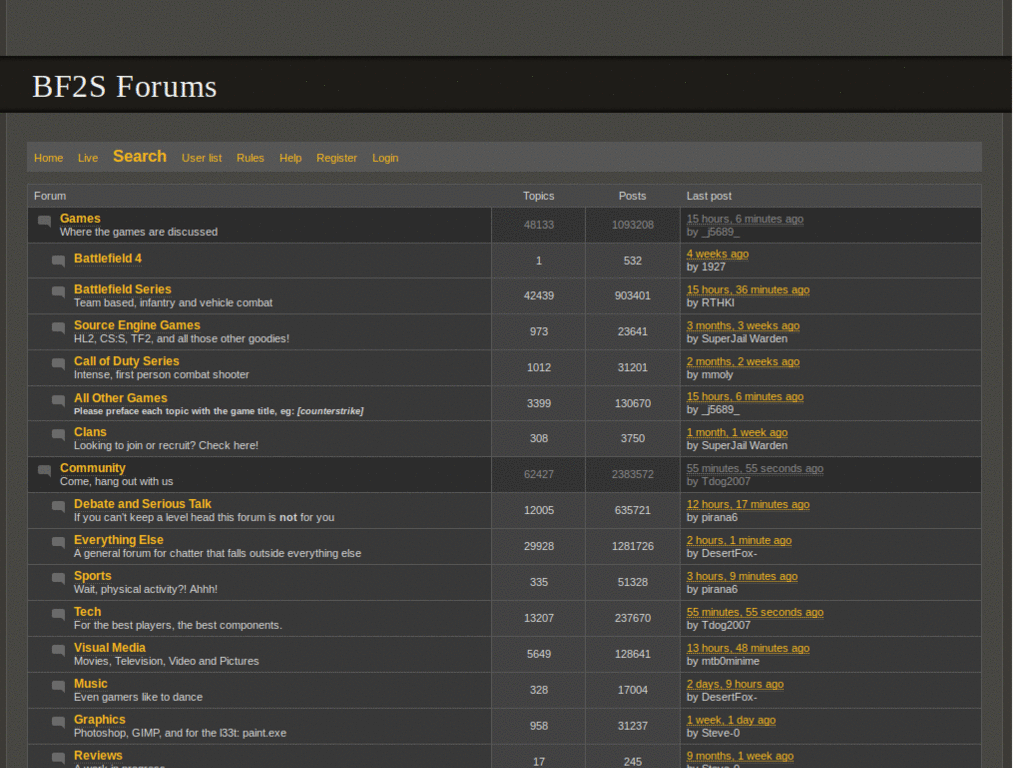This screenshot has height=768, width=1024.
Task: Click the forum icon next to Games category
Action: (x=45, y=222)
